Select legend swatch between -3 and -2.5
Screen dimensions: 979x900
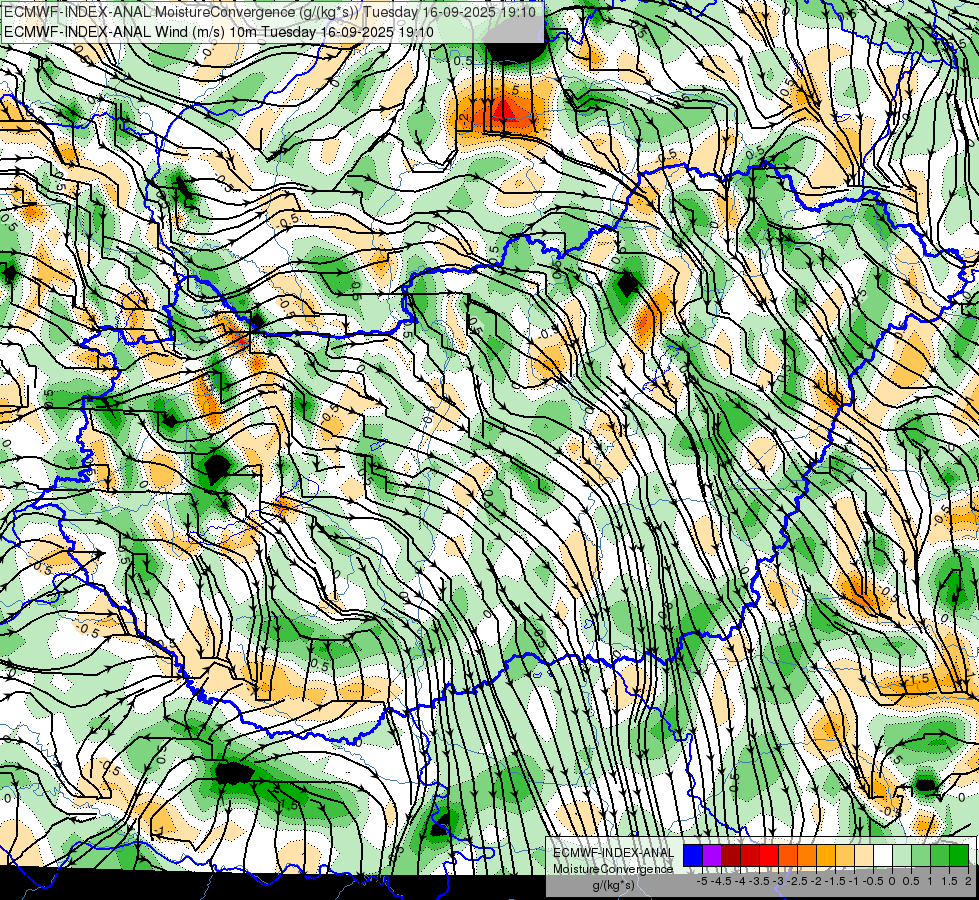788,856
